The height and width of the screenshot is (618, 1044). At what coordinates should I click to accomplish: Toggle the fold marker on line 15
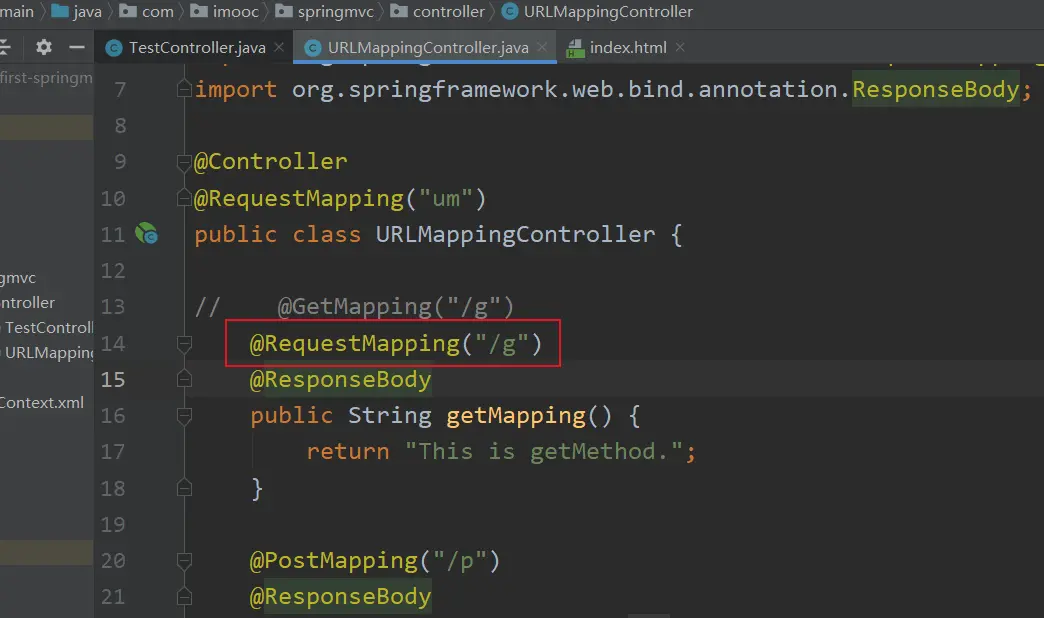[184, 379]
